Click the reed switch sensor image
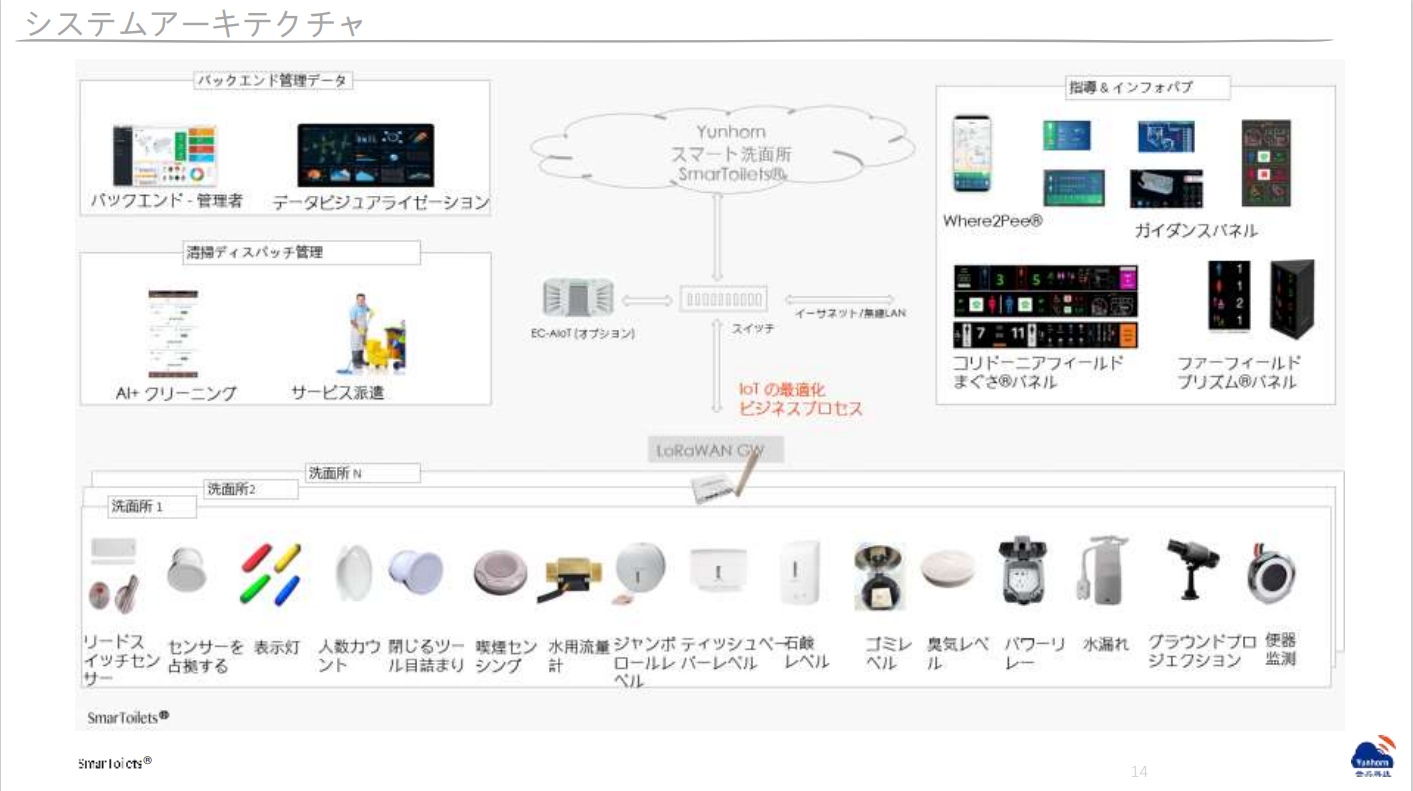The height and width of the screenshot is (791, 1413). point(113,574)
